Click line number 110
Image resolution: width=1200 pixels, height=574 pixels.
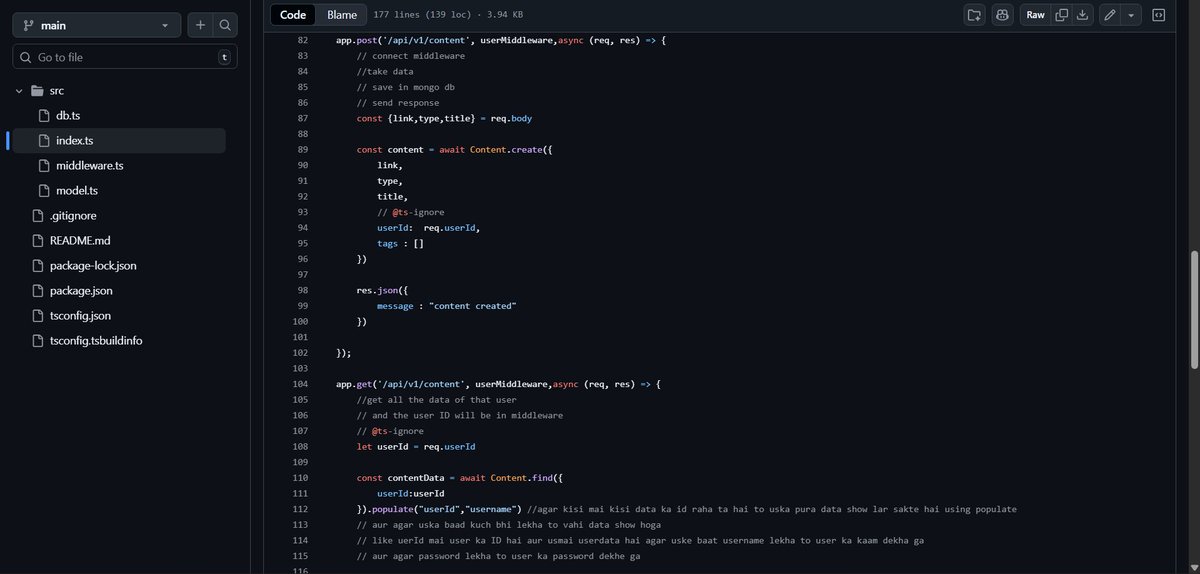(300, 478)
